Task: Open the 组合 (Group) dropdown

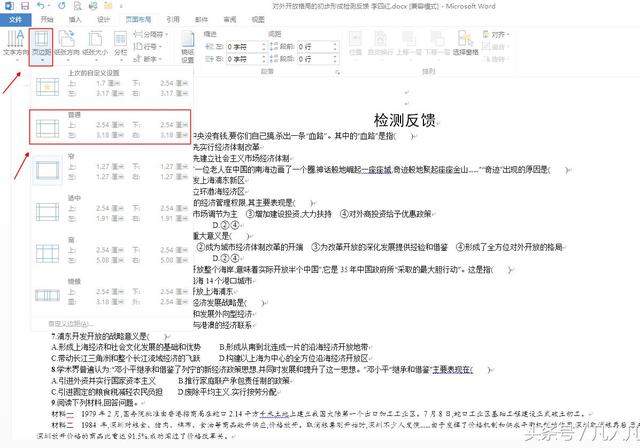Action: tap(494, 47)
